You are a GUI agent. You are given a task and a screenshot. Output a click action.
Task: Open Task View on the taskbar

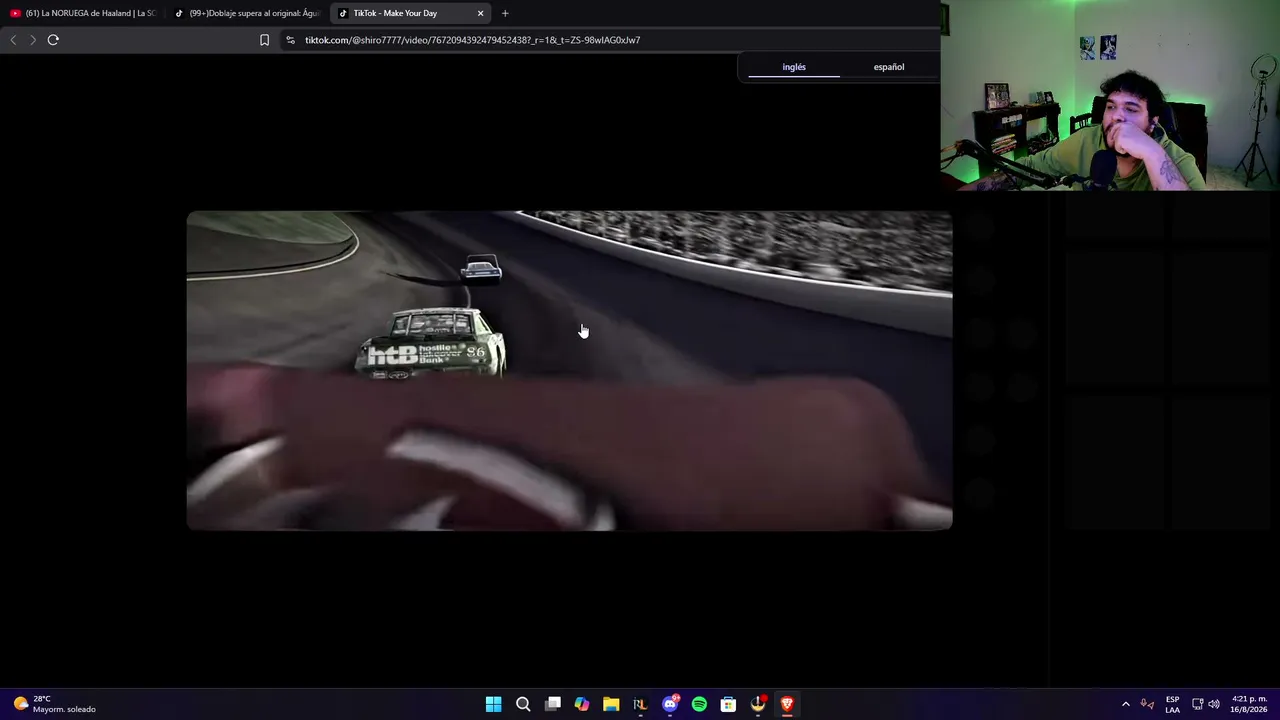pos(552,704)
